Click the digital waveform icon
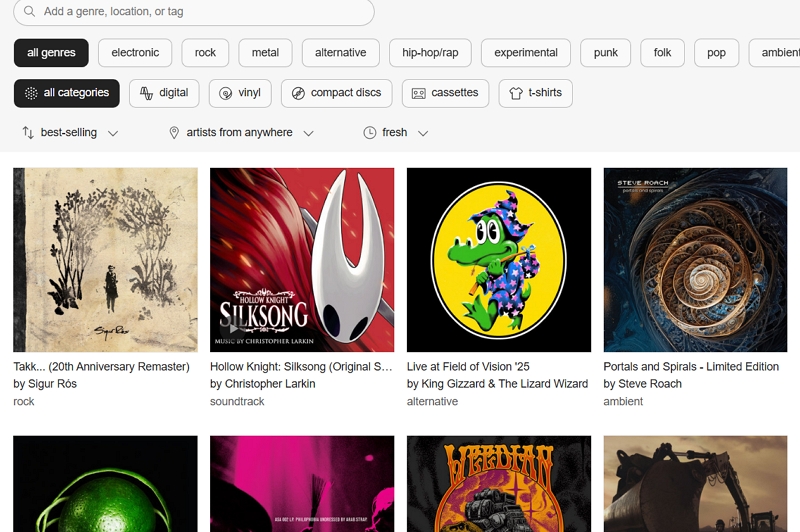Image resolution: width=800 pixels, height=532 pixels. pyautogui.click(x=146, y=93)
